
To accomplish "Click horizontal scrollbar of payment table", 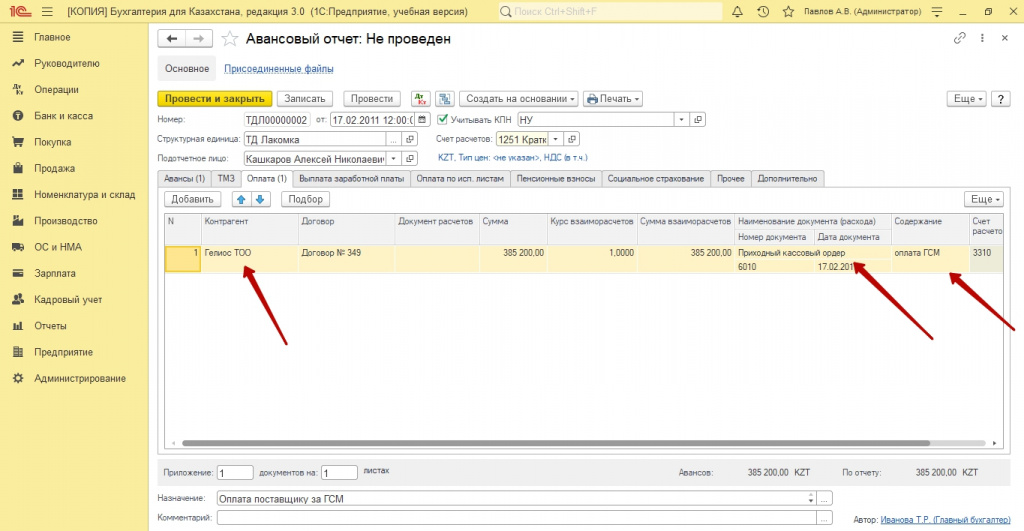I will point(556,443).
